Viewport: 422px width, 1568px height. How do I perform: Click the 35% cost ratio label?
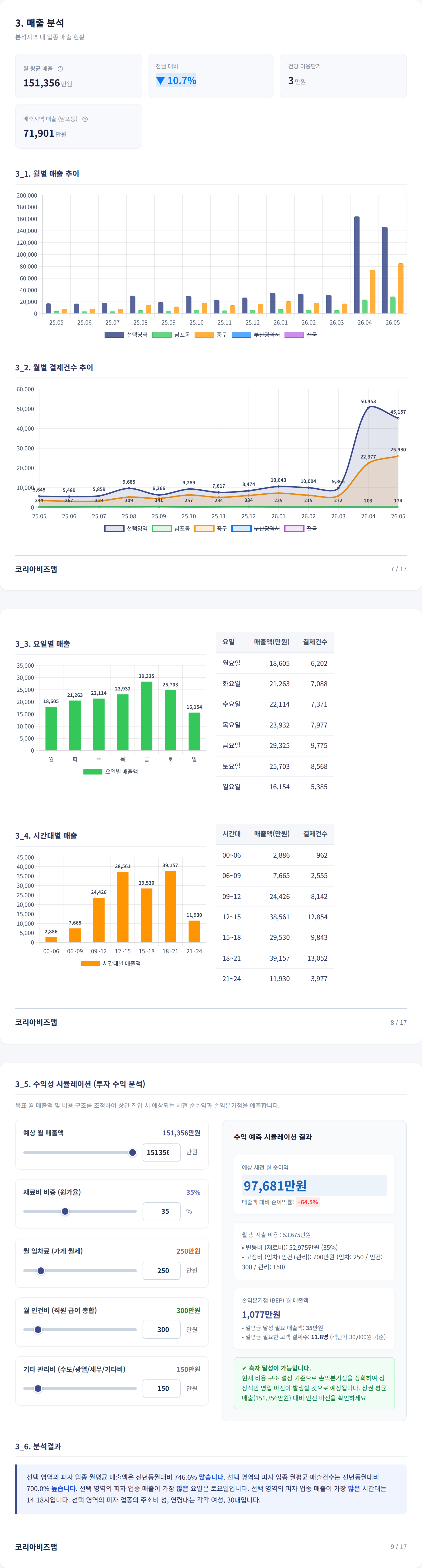[193, 1192]
